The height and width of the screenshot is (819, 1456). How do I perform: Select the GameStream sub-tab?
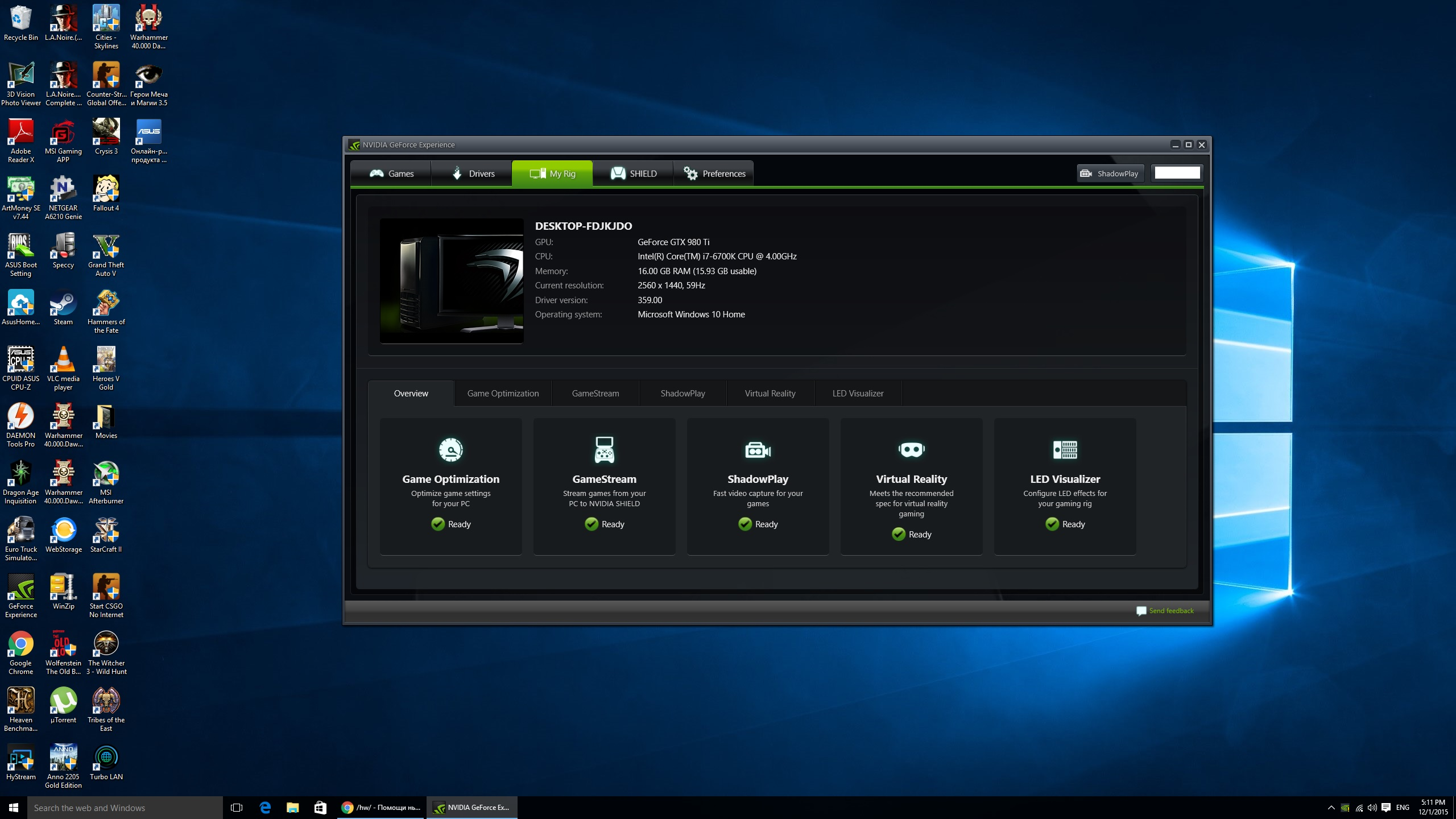pos(595,394)
